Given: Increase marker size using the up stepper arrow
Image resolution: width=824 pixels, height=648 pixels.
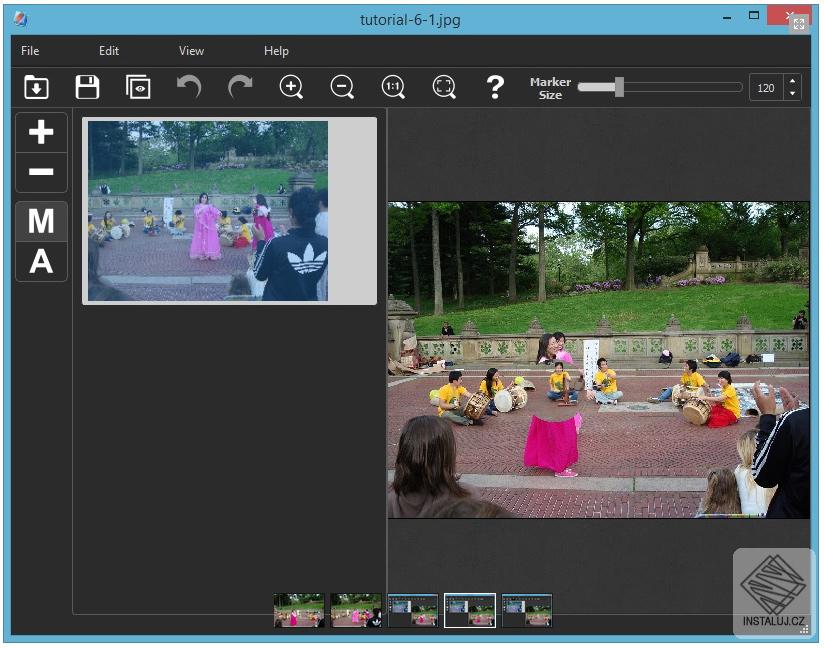Looking at the screenshot, I should [x=790, y=81].
